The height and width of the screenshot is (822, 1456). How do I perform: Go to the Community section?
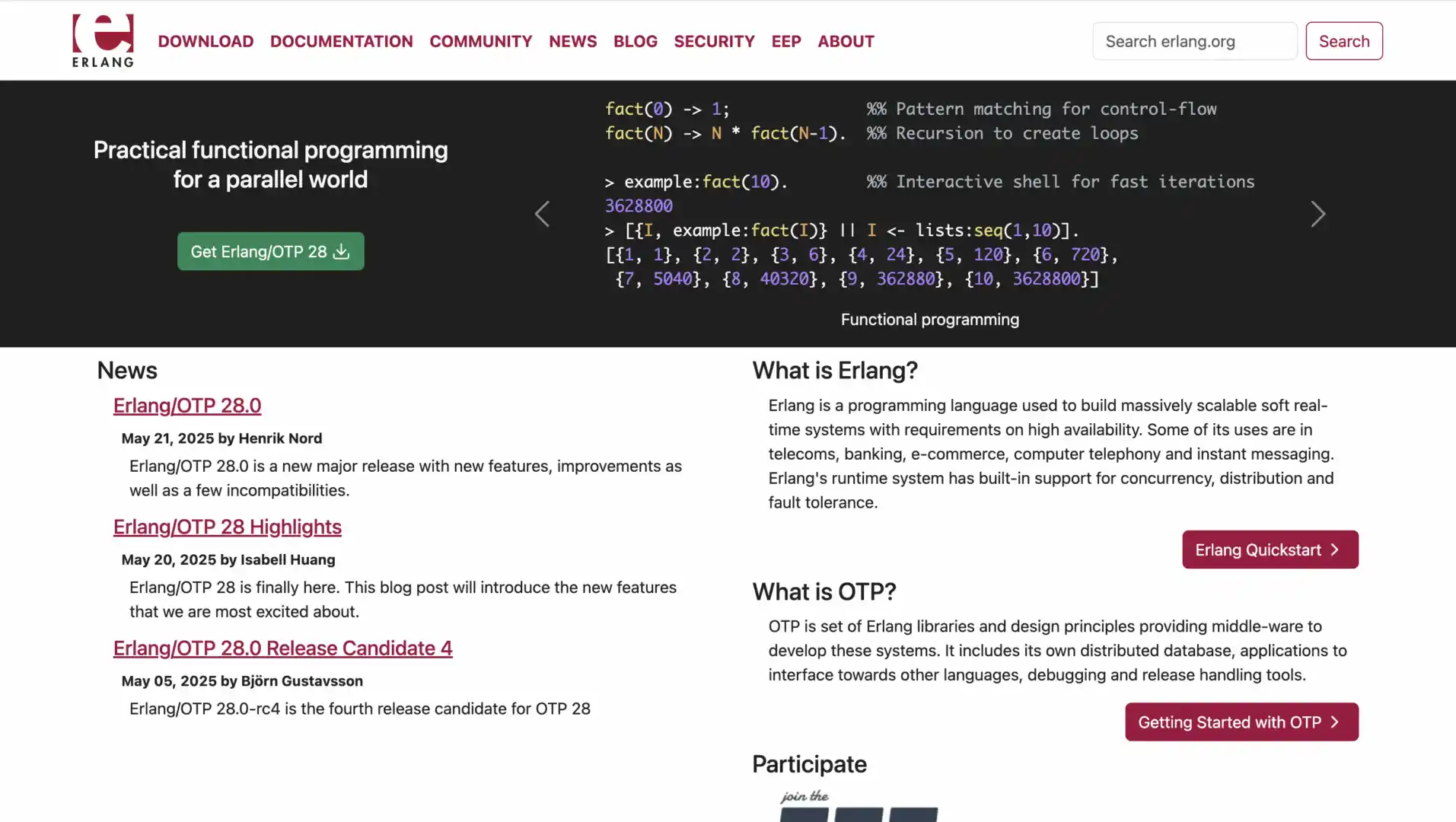coord(480,41)
